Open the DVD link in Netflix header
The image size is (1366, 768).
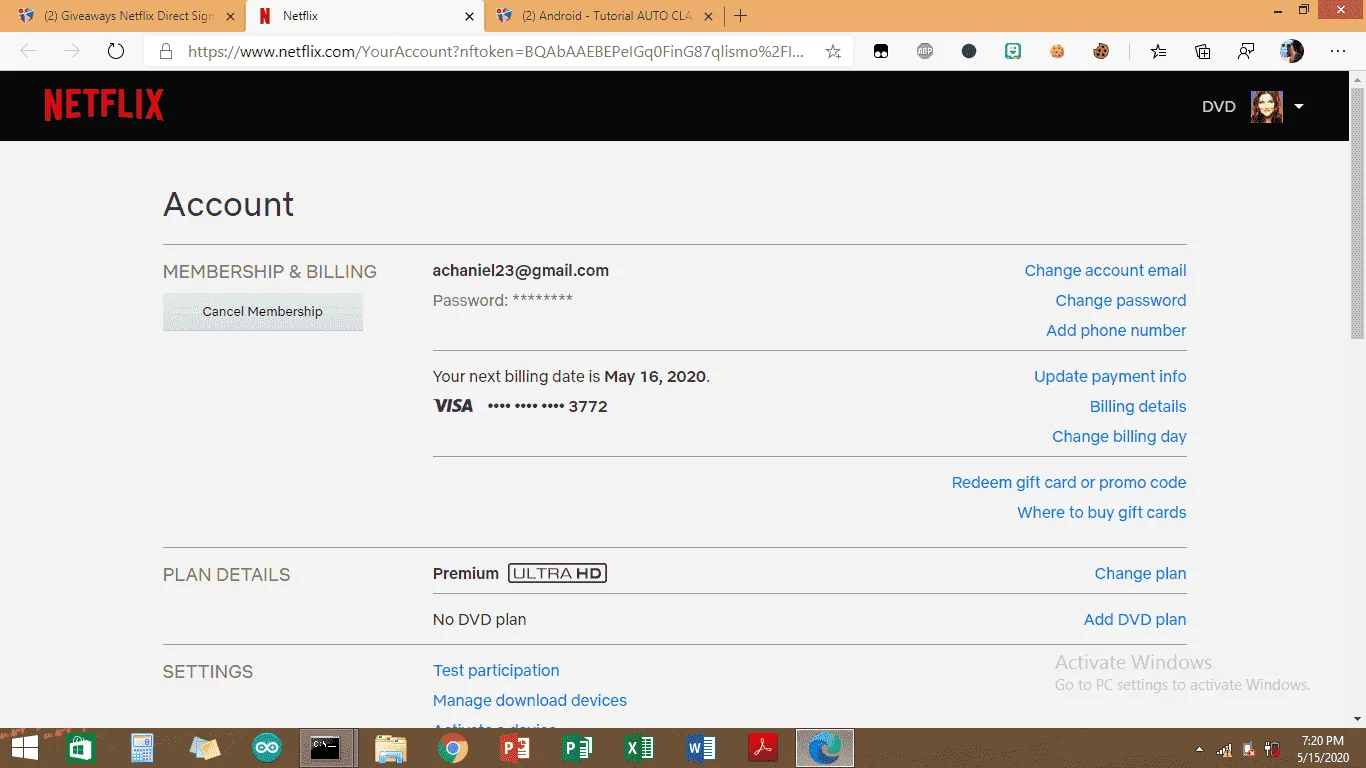(x=1219, y=106)
